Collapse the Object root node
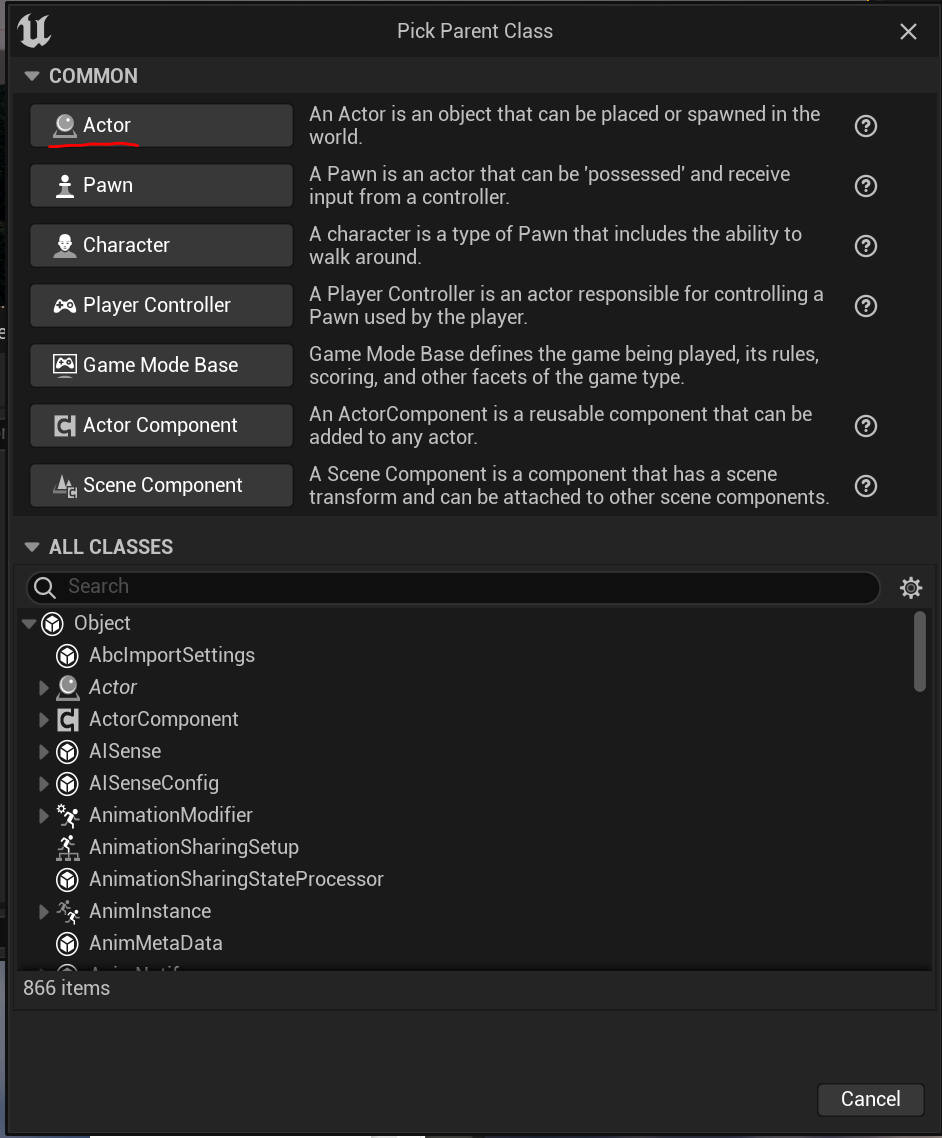The height and width of the screenshot is (1138, 942). point(29,623)
